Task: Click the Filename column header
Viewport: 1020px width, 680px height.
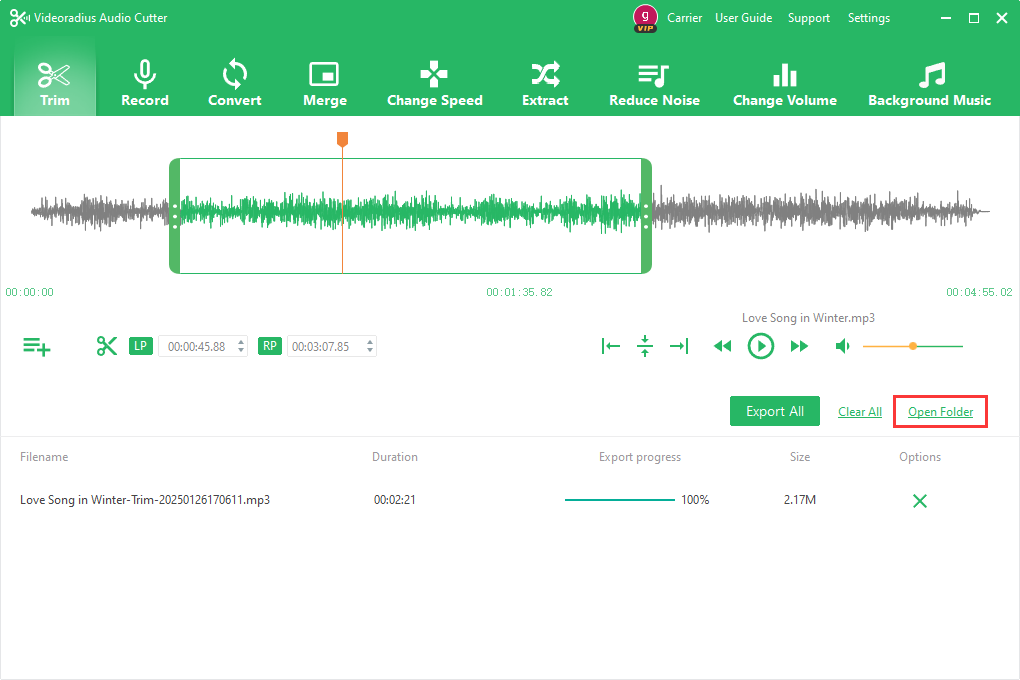Action: (44, 457)
